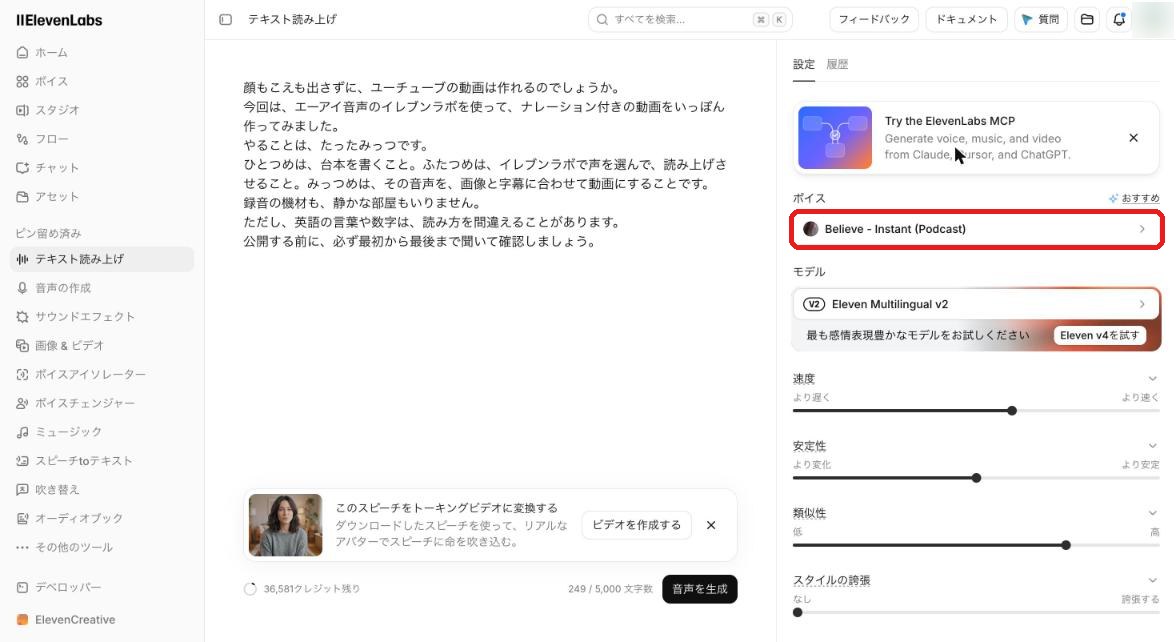Open the ボイス sidebar icon
Viewport: 1176px width, 642px height.
(22, 81)
